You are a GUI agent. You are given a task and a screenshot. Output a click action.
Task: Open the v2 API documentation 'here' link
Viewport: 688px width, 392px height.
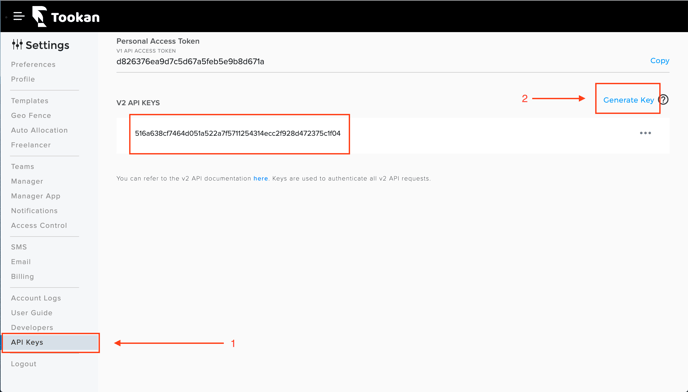(261, 178)
